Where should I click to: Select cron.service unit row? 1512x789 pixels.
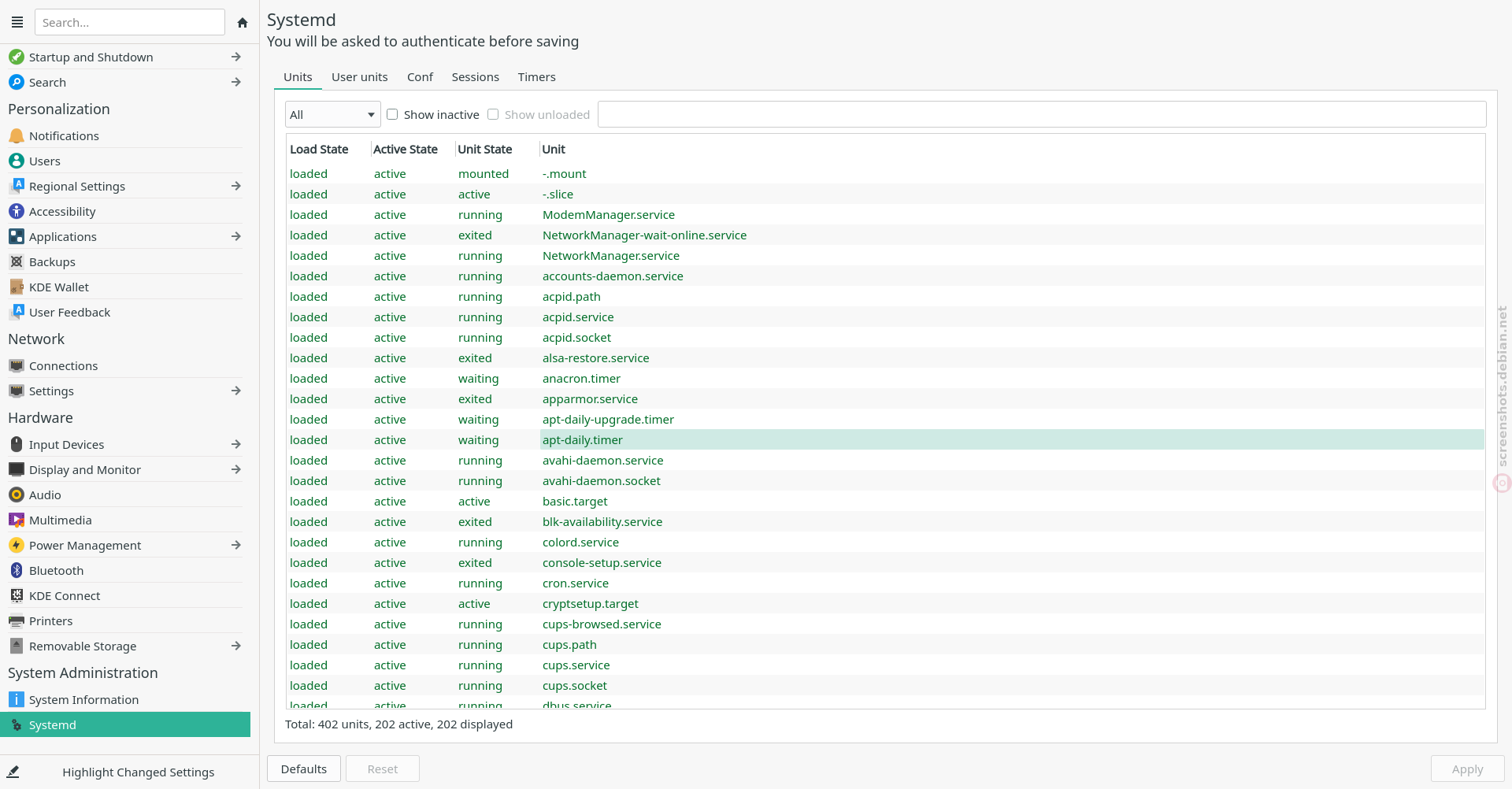click(x=885, y=583)
